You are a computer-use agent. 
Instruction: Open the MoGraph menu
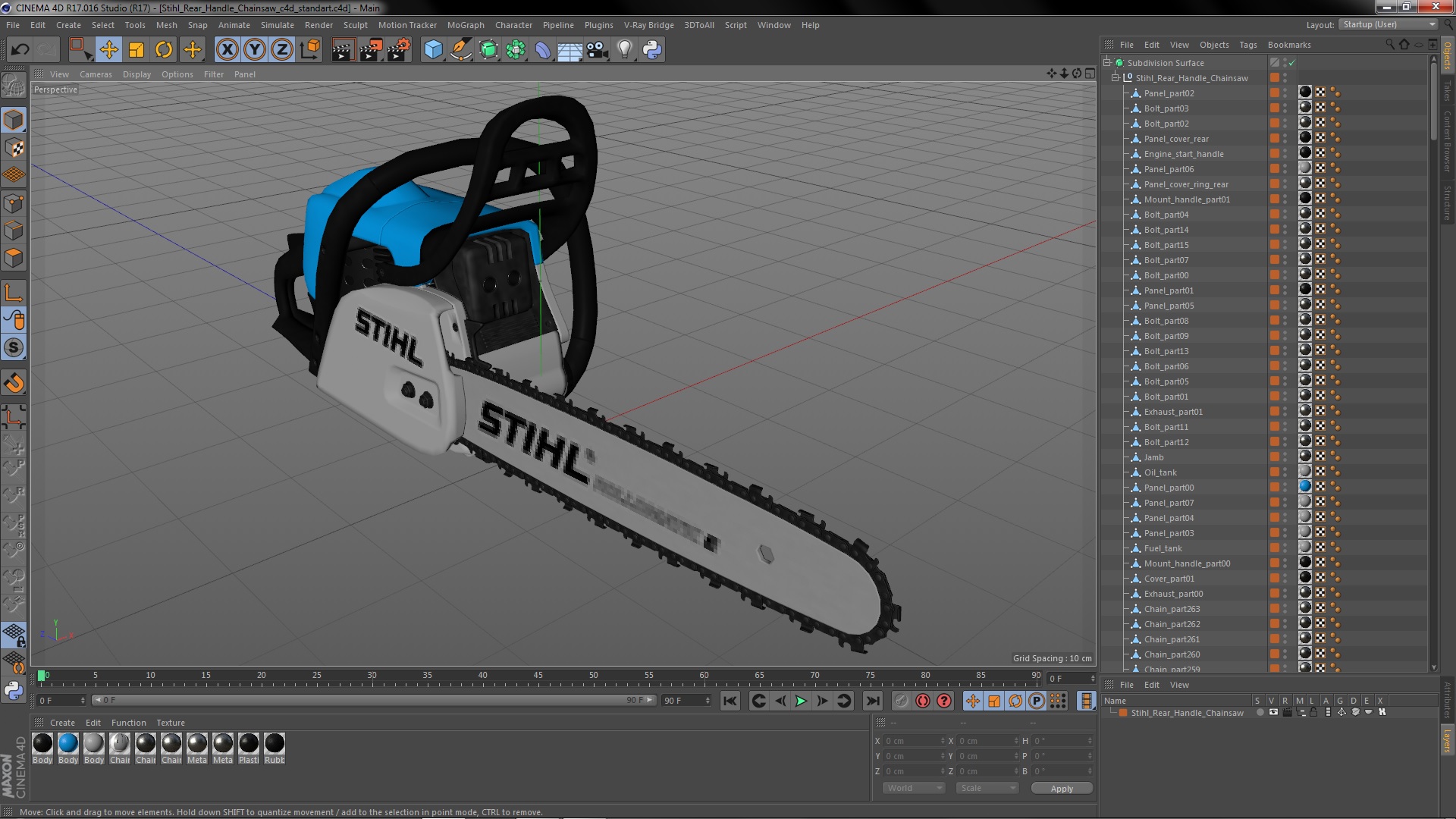tap(466, 25)
